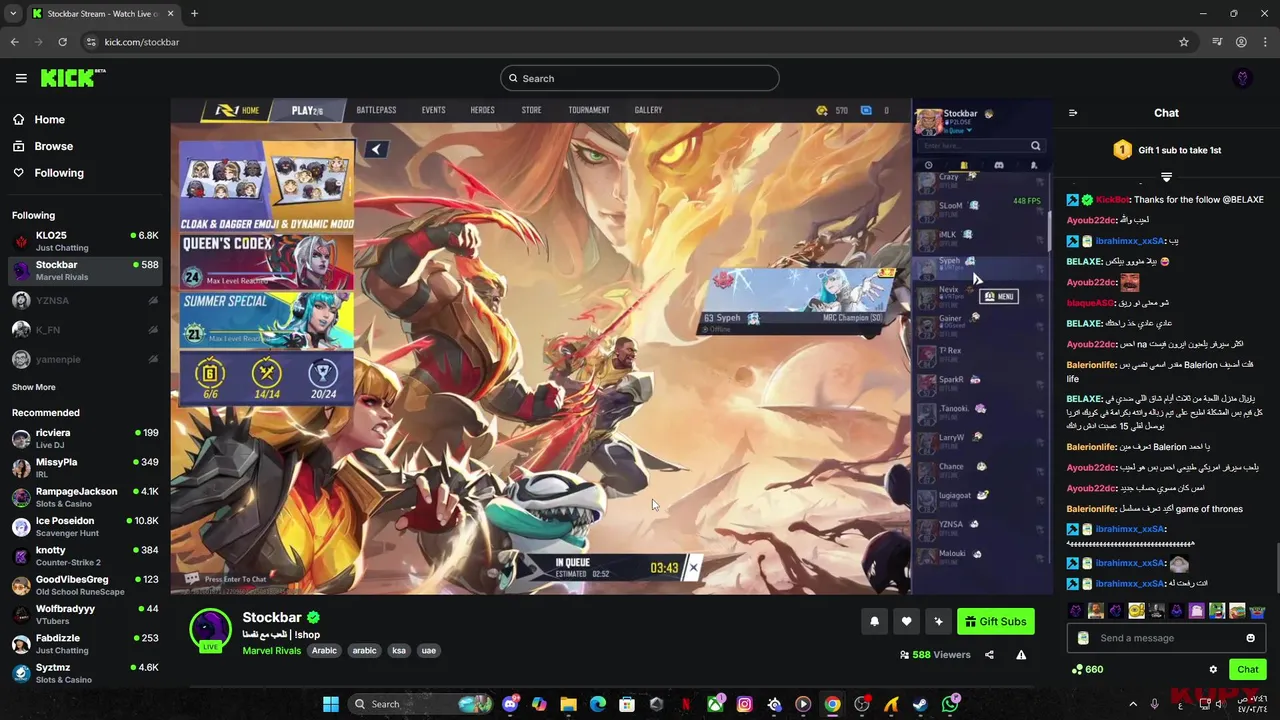This screenshot has height=720, width=1280.
Task: Open the emoji picker in message box
Action: [x=1250, y=638]
